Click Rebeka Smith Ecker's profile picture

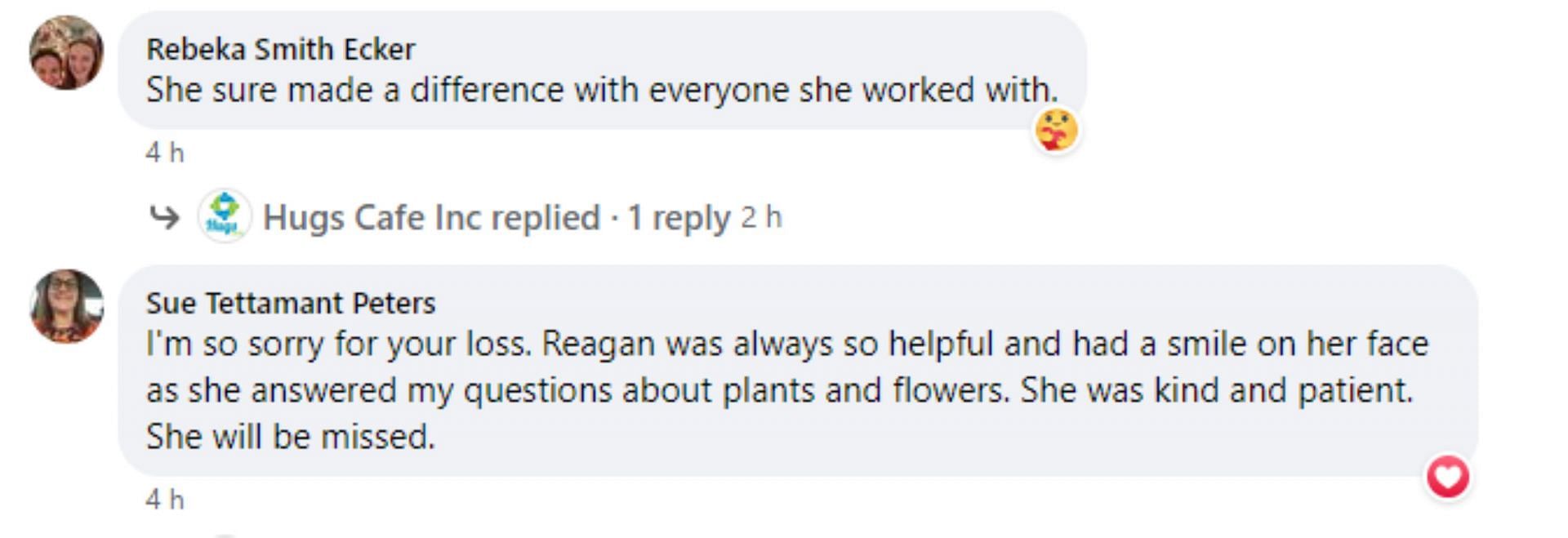[x=66, y=52]
